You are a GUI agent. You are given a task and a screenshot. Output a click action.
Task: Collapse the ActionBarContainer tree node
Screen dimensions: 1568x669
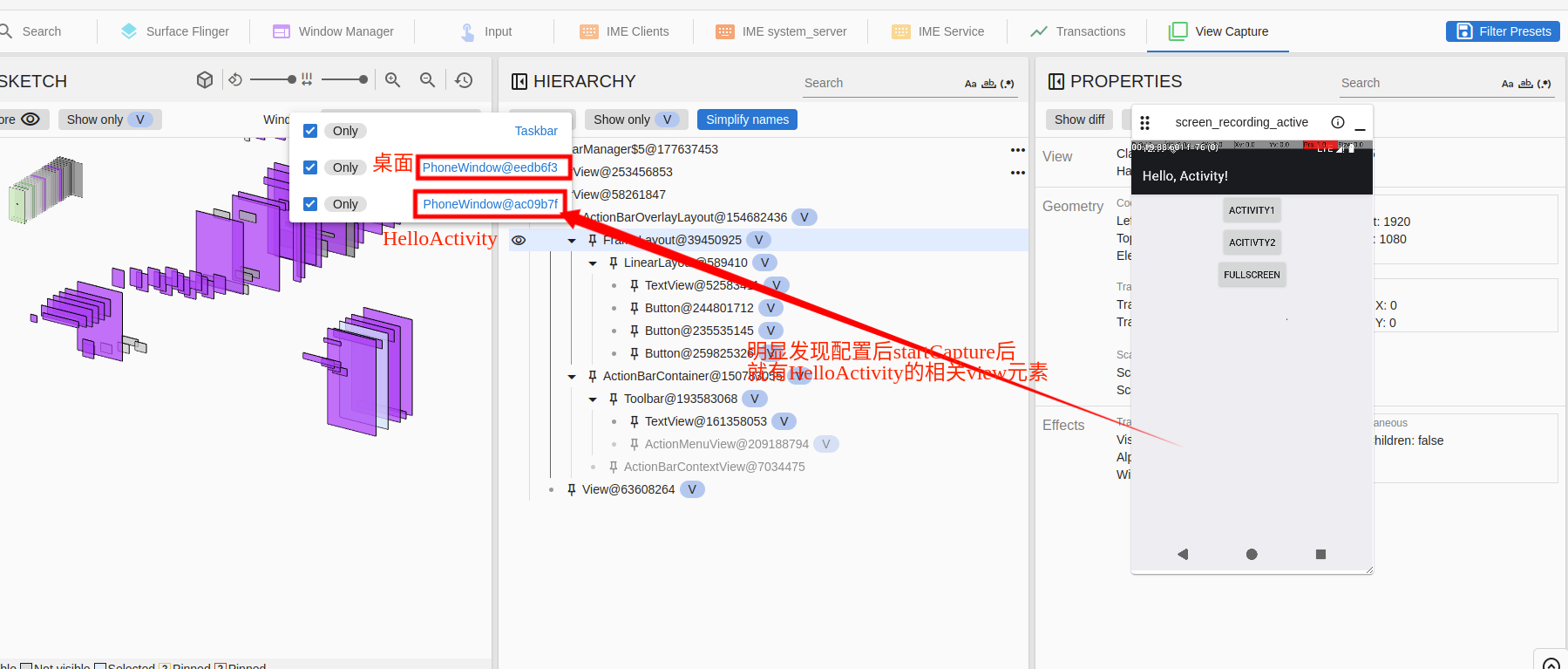572,377
